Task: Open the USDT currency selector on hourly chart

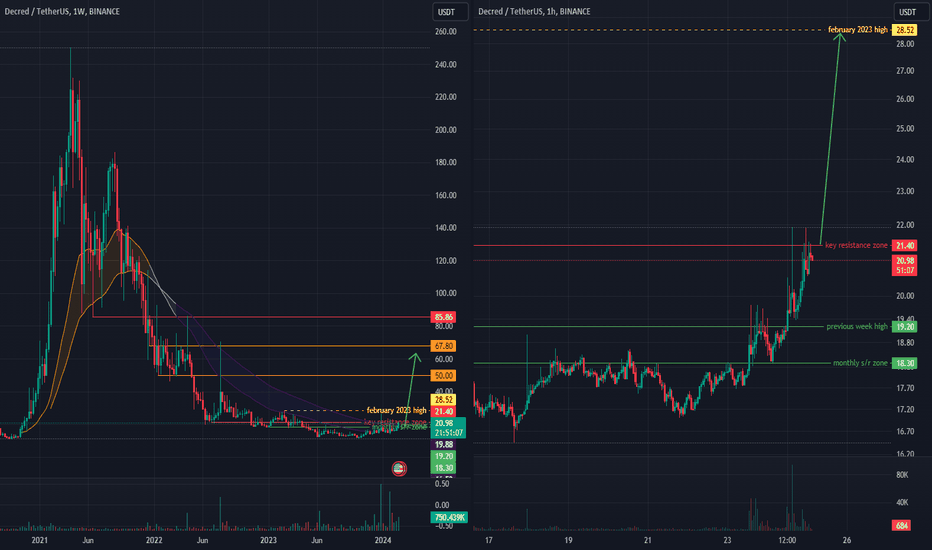Action: pos(911,12)
